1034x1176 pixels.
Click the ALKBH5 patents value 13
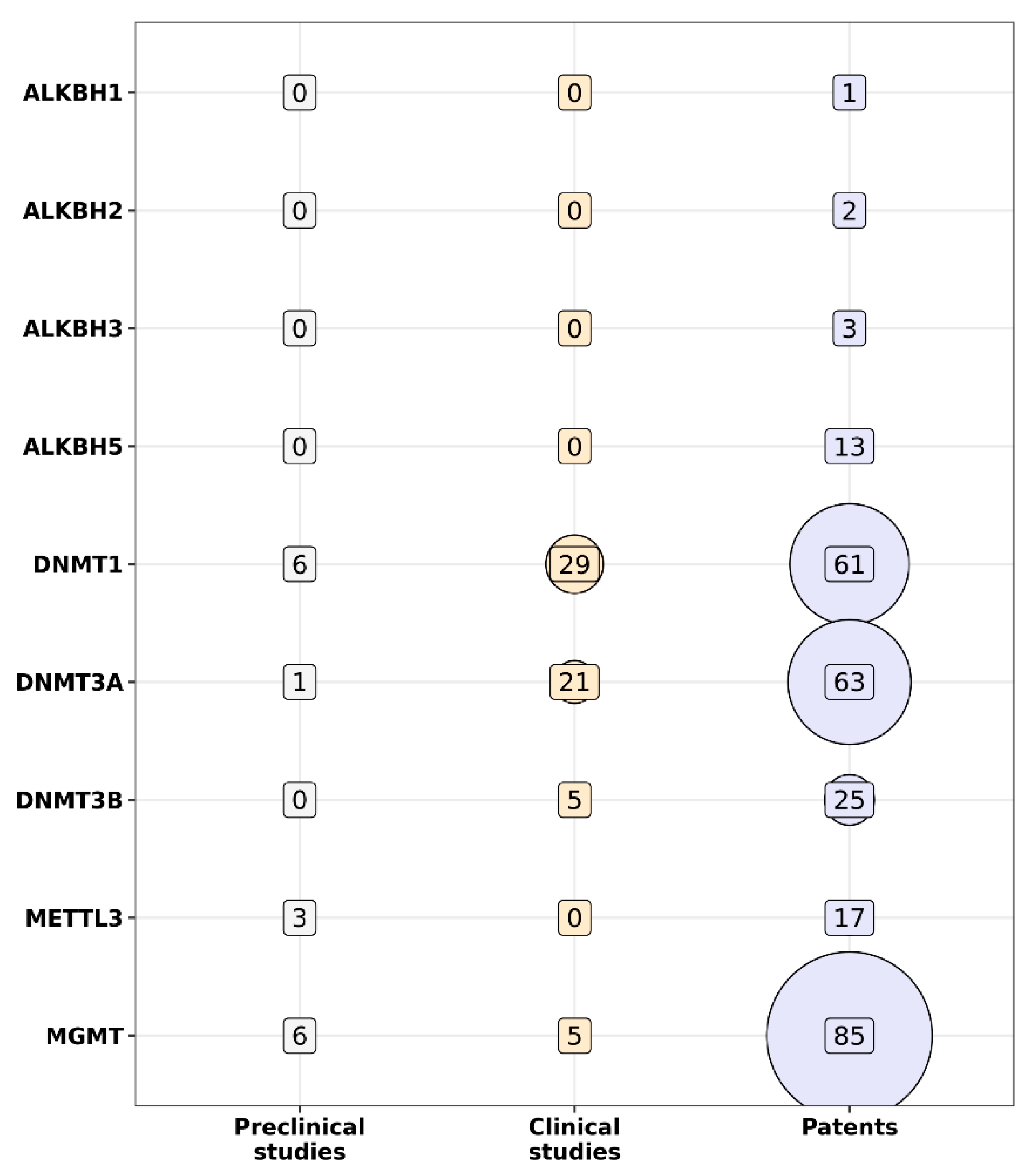(x=849, y=446)
